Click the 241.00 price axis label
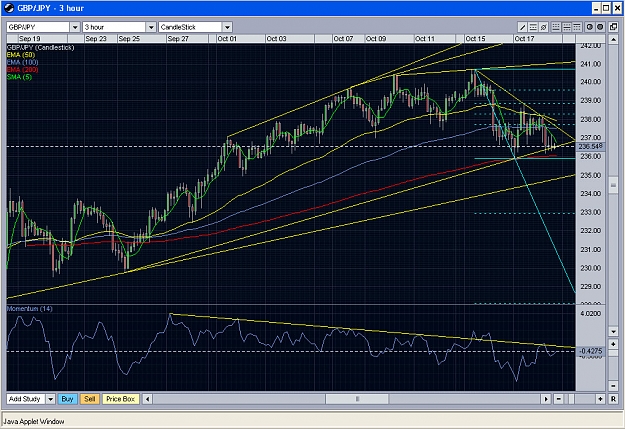Screen dimensions: 625x429 [x=590, y=64]
